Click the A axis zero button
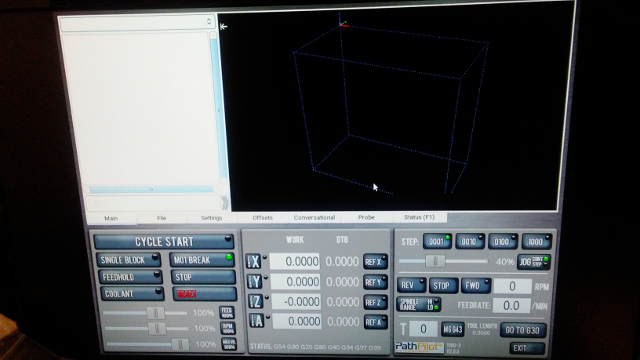 click(257, 321)
